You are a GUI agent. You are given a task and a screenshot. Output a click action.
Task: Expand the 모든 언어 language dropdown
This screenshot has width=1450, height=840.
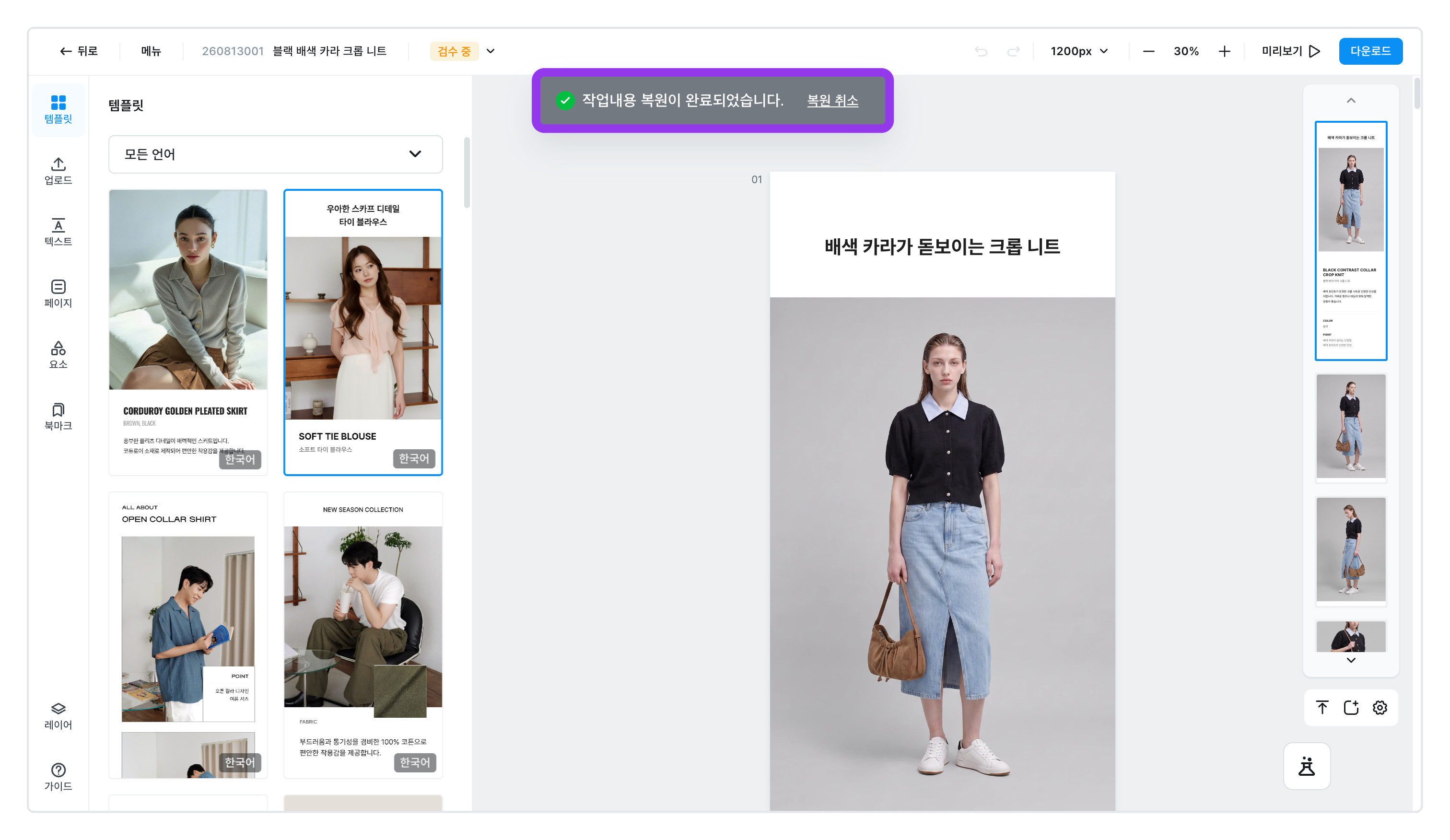[276, 154]
